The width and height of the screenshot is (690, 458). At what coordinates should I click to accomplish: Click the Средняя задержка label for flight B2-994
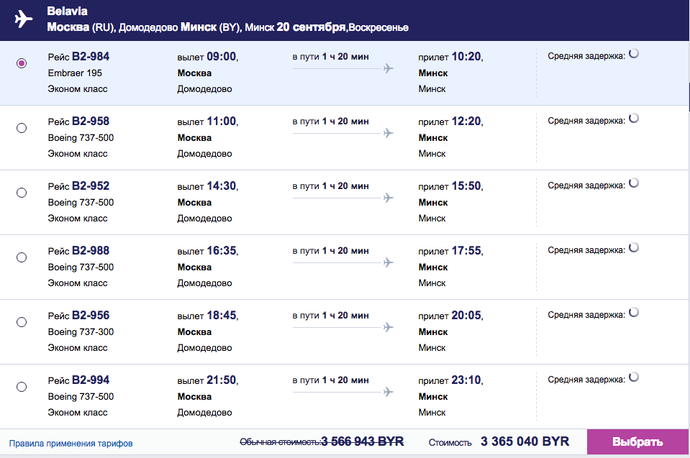click(x=586, y=380)
